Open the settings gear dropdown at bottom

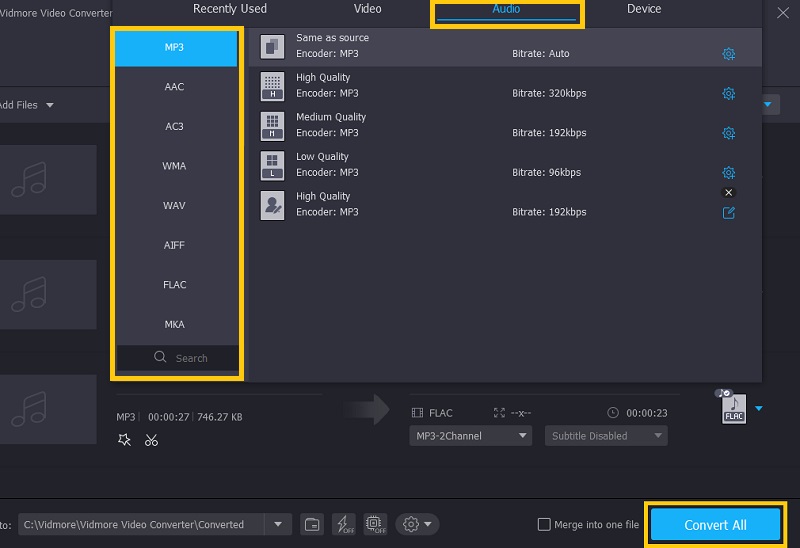click(x=416, y=524)
